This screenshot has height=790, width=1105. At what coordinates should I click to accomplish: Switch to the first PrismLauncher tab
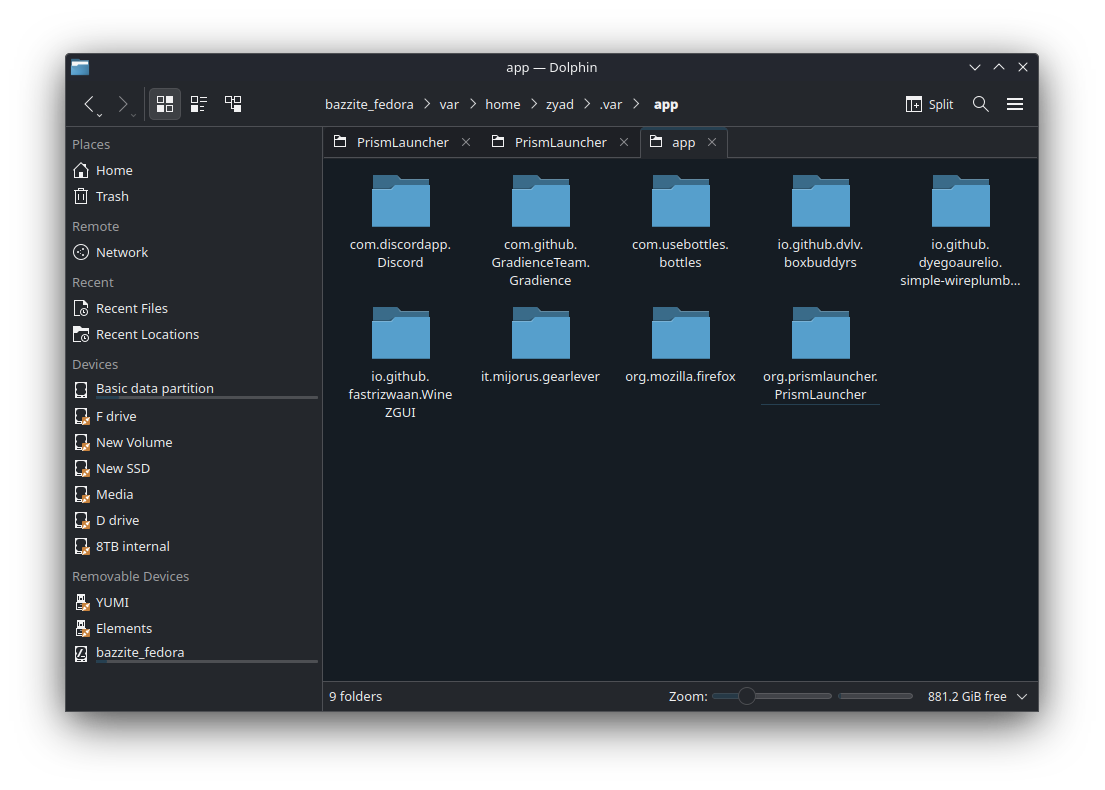point(402,142)
